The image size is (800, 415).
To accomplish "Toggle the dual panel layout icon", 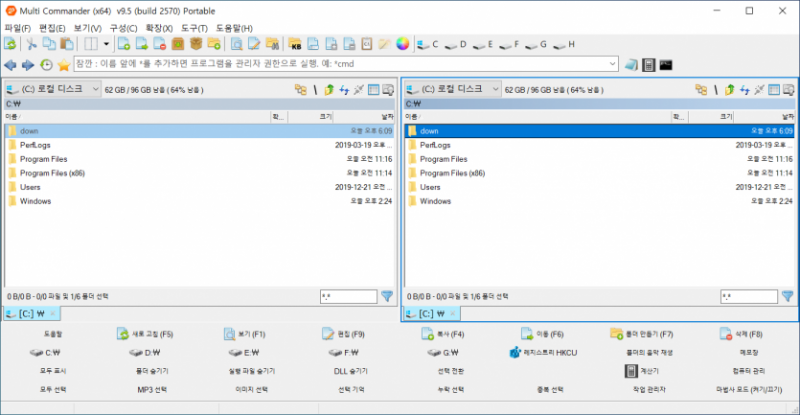I will (91, 44).
